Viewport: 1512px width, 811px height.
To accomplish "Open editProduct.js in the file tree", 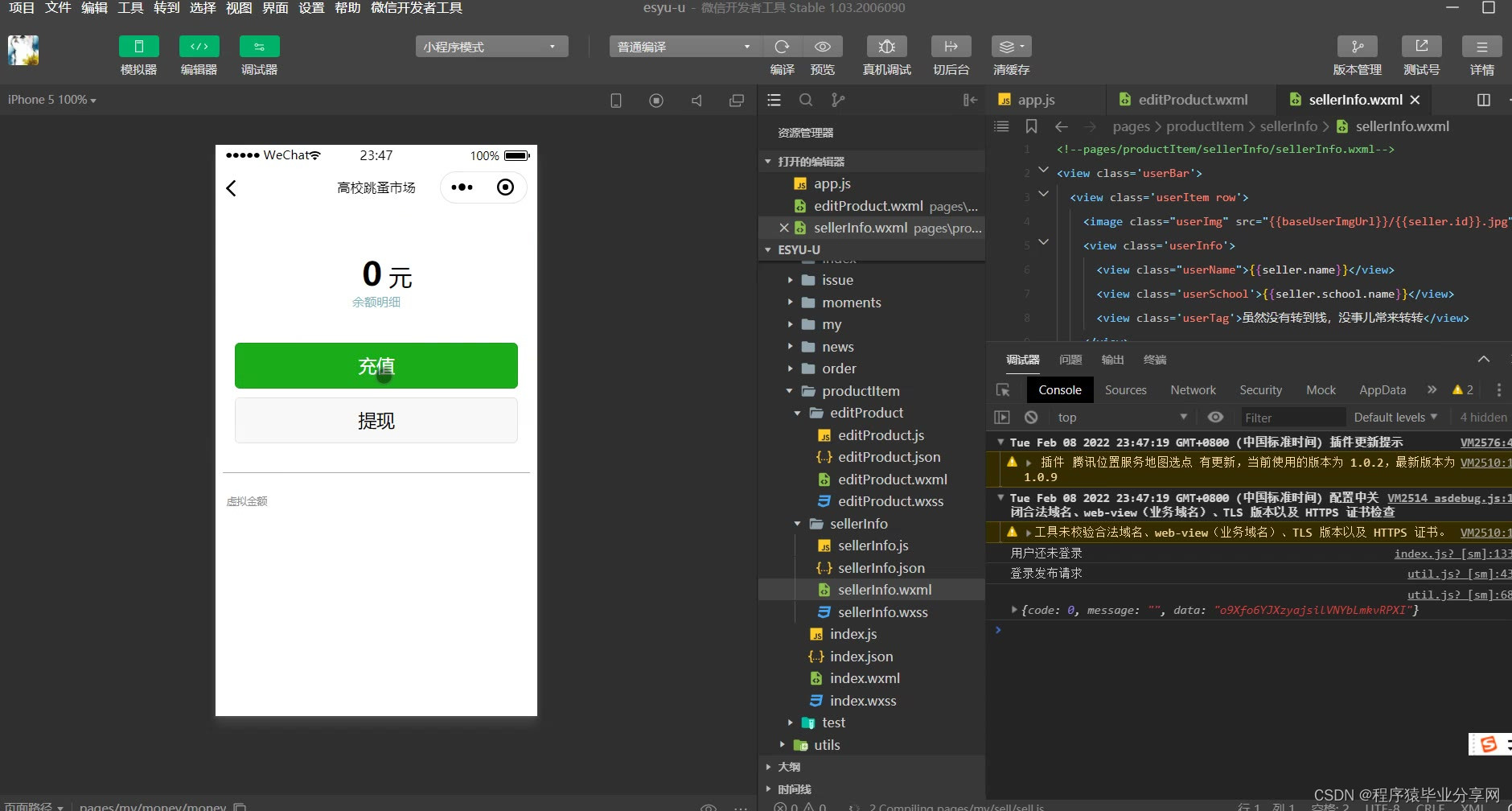I will click(881, 435).
